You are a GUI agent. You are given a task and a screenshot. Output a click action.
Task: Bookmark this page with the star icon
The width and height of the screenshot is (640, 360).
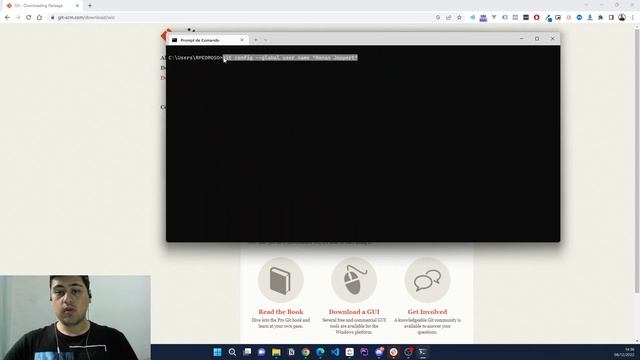pos(459,18)
